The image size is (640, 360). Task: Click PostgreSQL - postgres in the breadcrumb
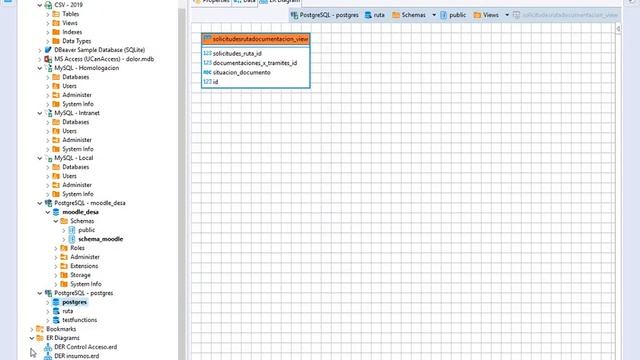coord(329,15)
